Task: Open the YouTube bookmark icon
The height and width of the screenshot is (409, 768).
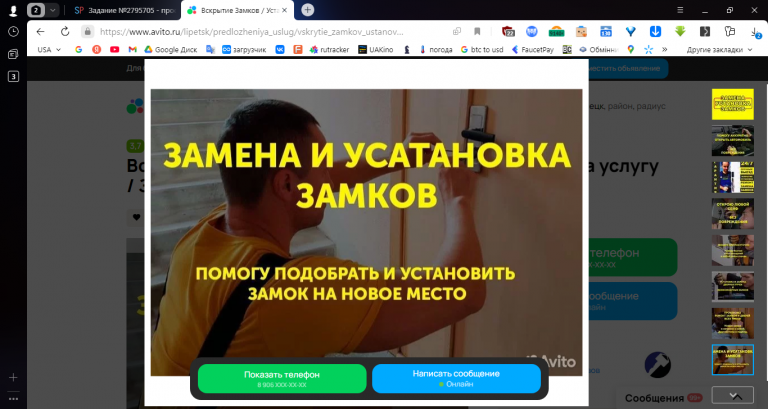Action: 115,49
